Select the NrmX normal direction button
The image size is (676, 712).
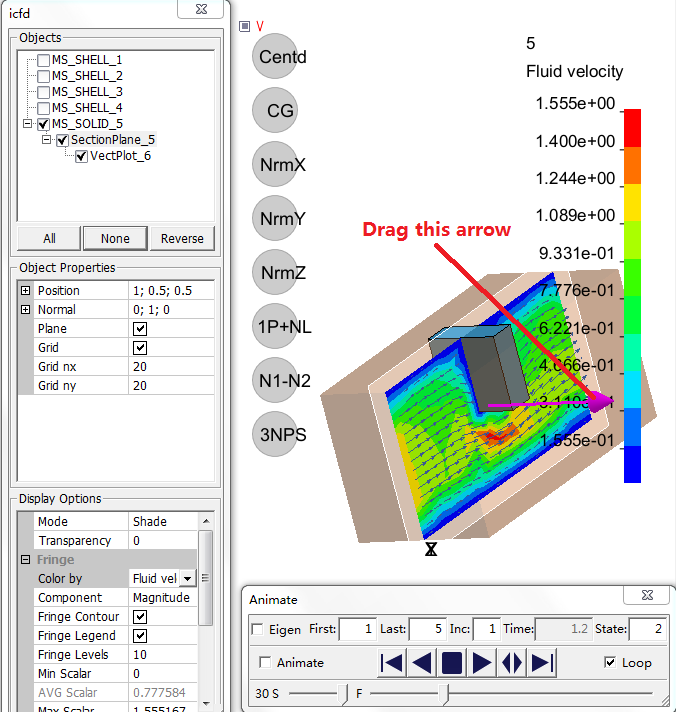click(x=282, y=164)
